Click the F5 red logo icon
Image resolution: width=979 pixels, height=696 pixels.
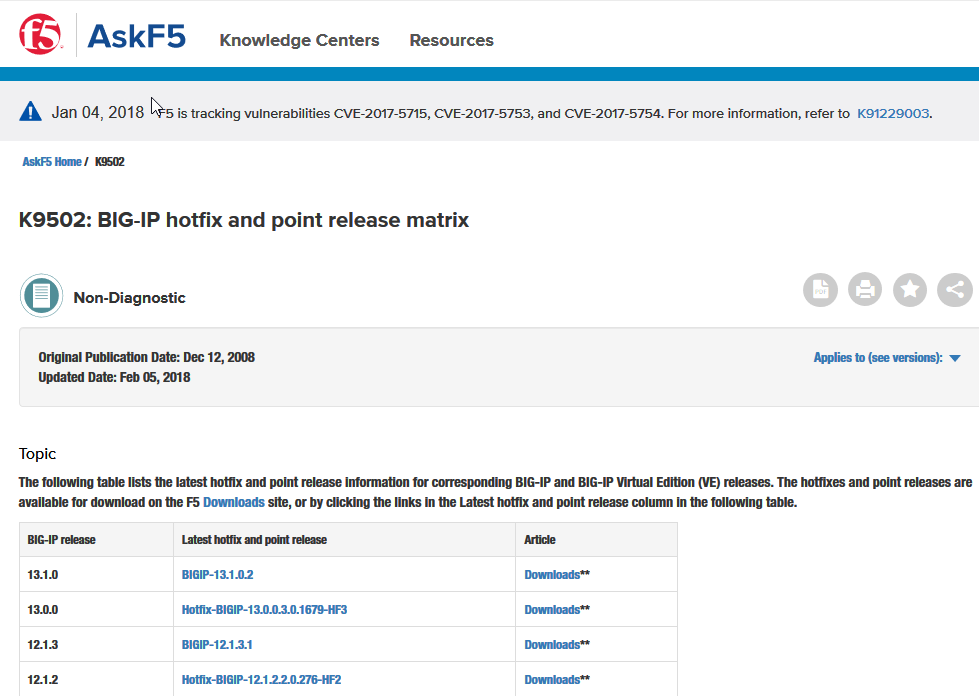[x=41, y=35]
